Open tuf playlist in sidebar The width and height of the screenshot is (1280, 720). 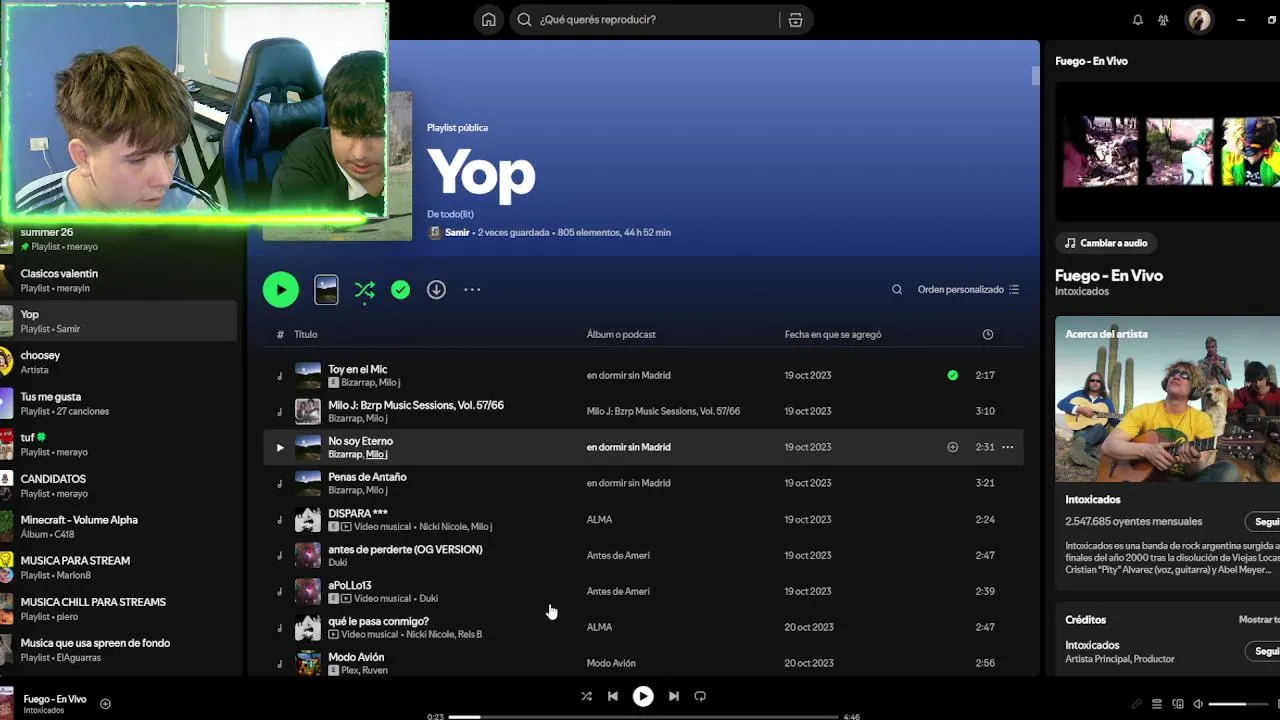[x=118, y=444]
